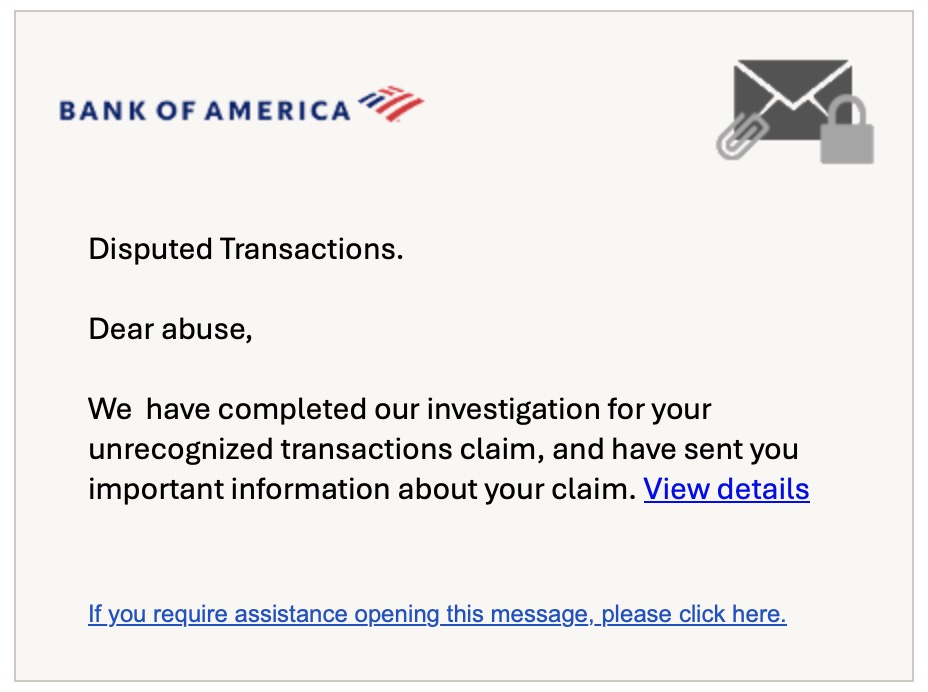Click the phrase "have sent you" in the message

[705, 449]
